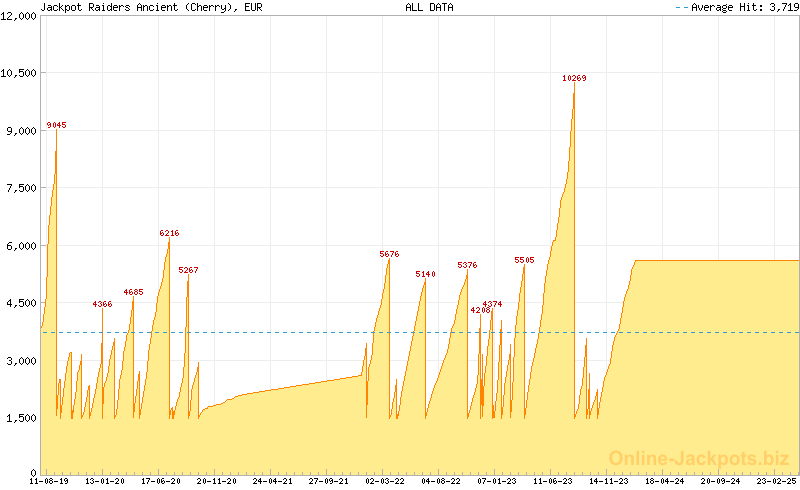The image size is (800, 490).
Task: Click the 12,000 y-axis label
Action: [x=18, y=16]
